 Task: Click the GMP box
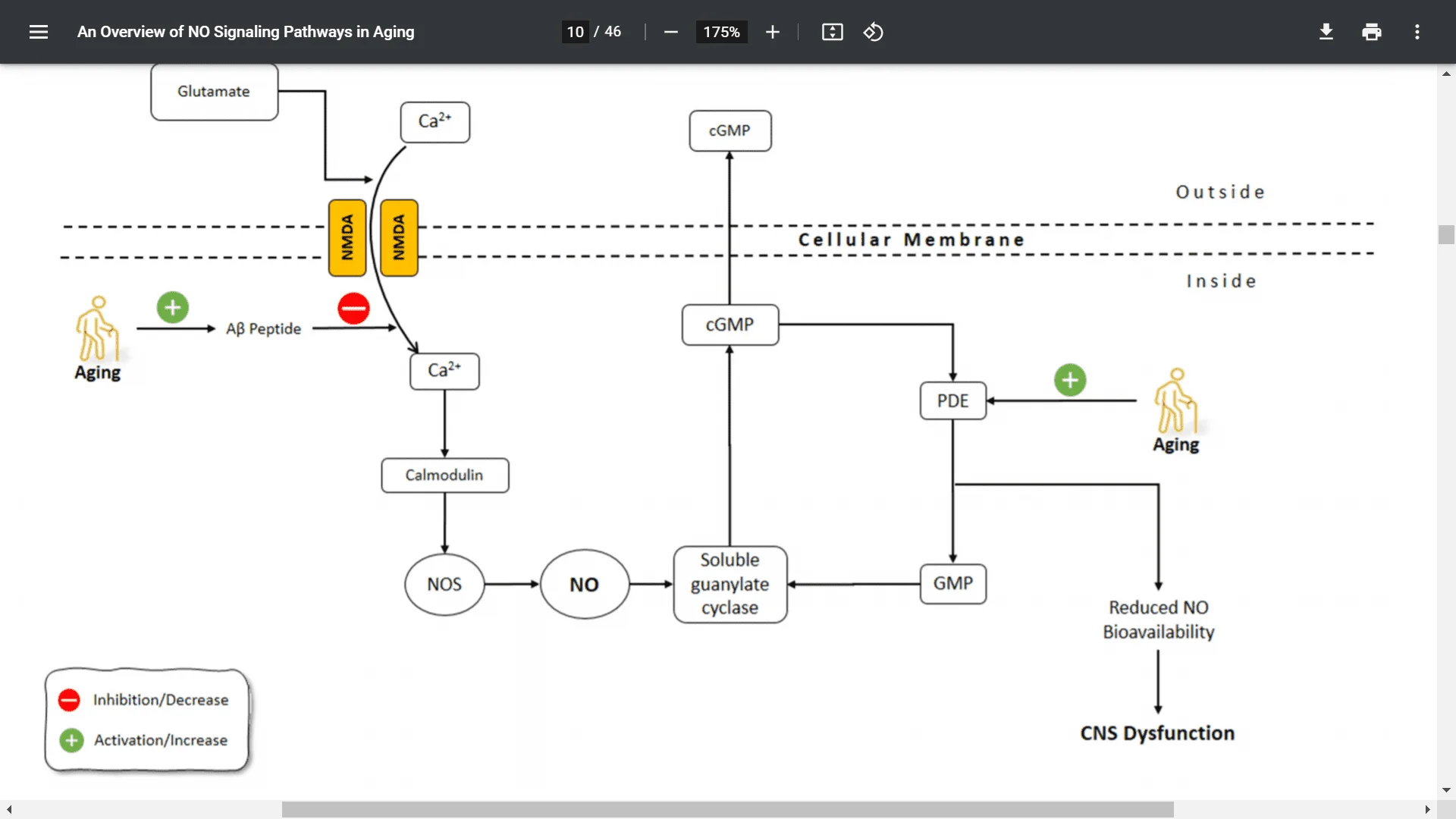coord(952,583)
